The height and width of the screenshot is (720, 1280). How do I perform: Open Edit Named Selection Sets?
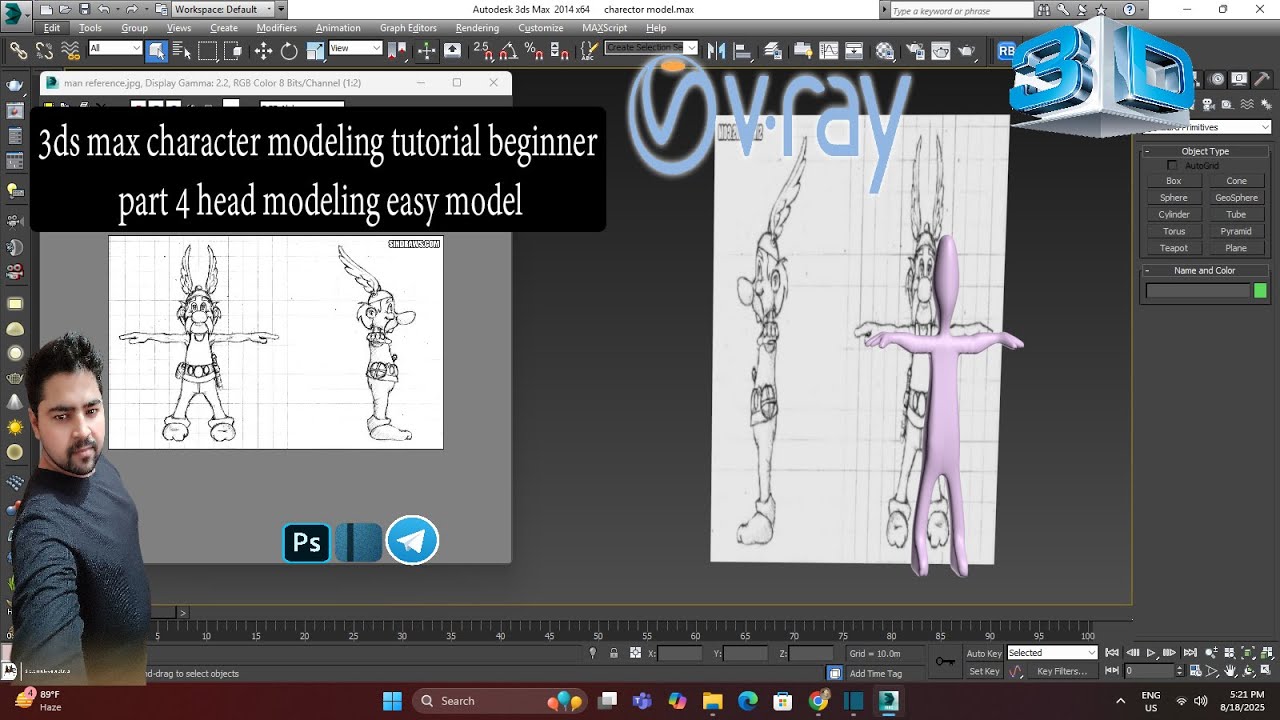click(x=590, y=50)
